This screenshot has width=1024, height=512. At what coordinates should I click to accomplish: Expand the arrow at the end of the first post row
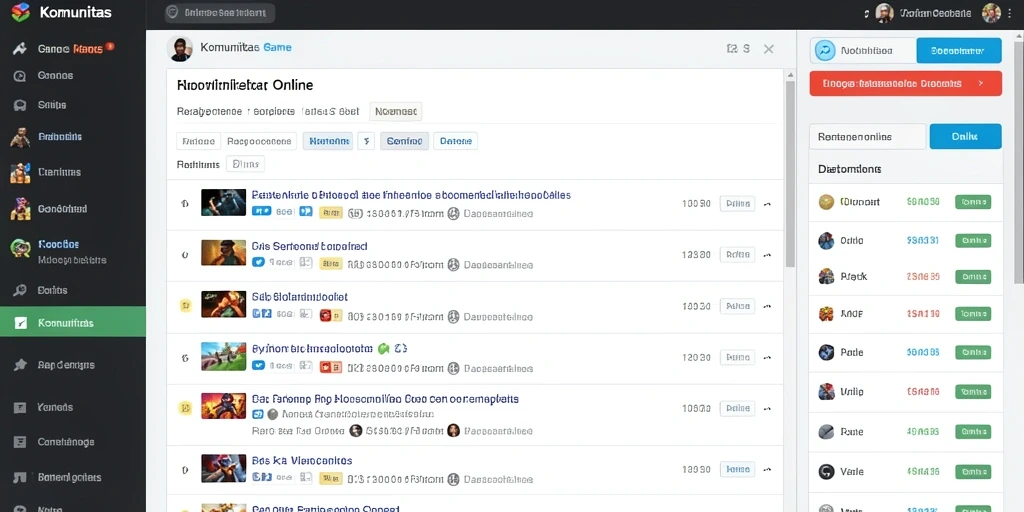[767, 204]
